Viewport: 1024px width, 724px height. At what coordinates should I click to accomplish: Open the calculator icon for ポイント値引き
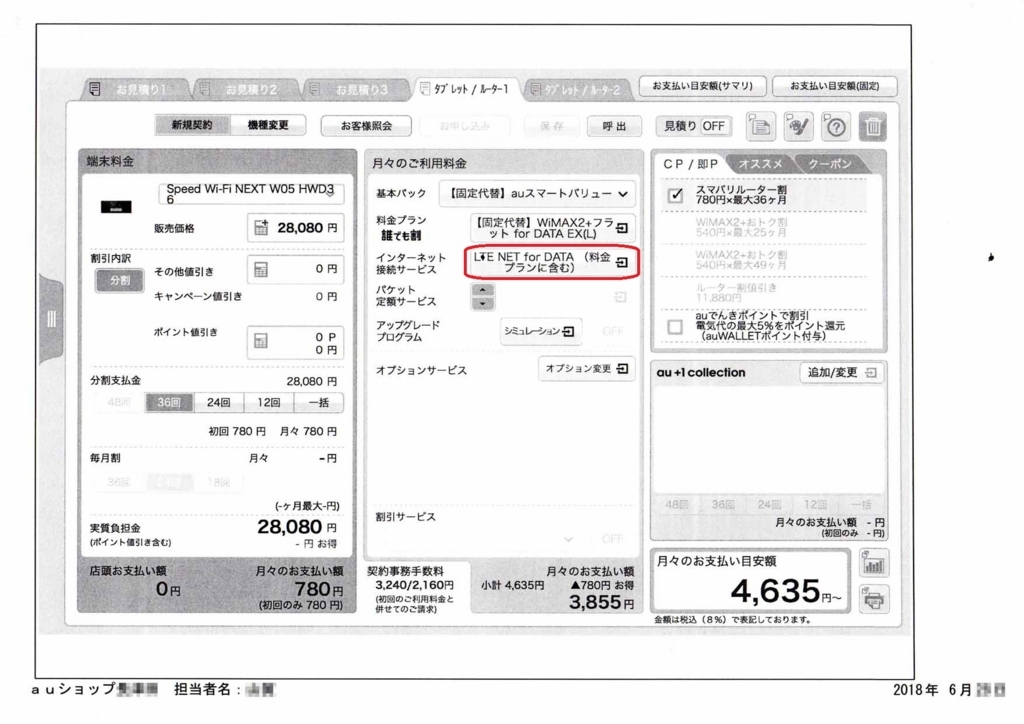click(261, 340)
